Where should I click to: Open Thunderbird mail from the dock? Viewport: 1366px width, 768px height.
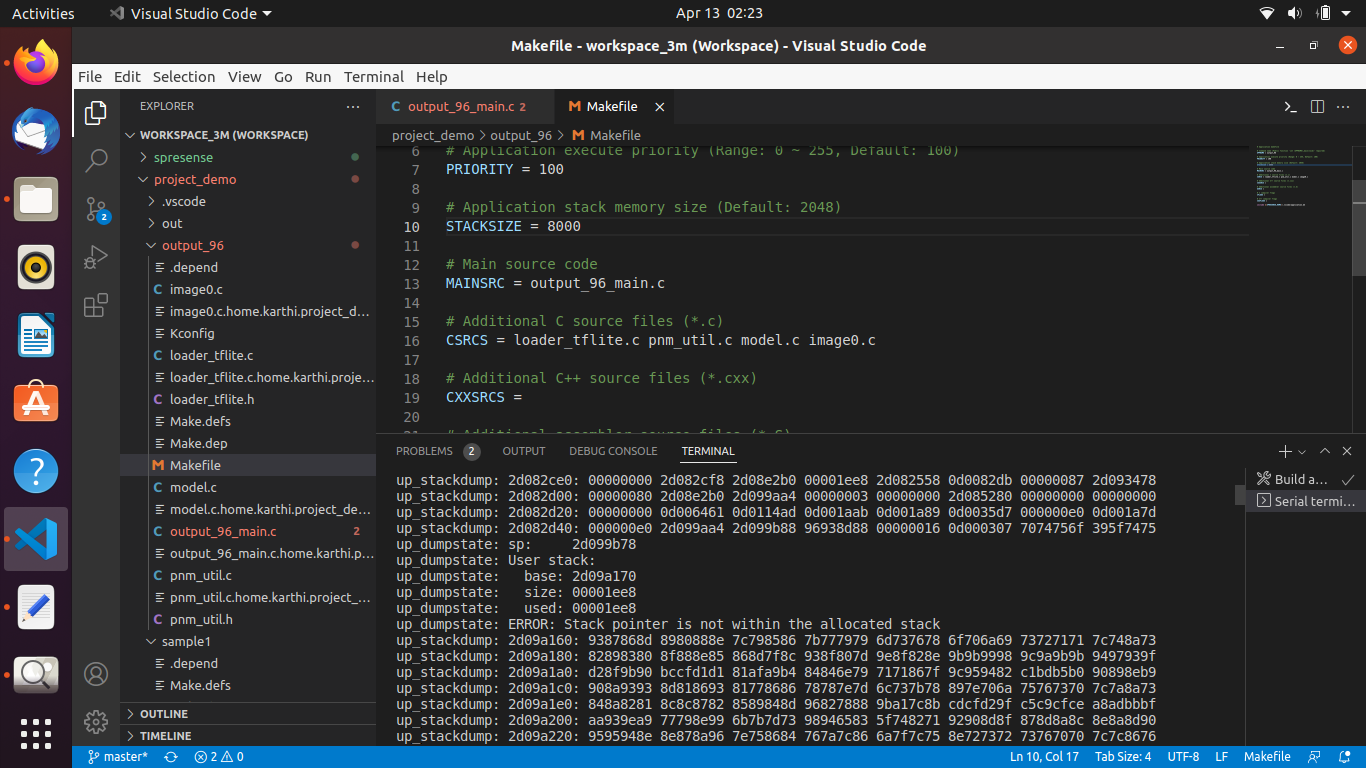click(x=36, y=131)
